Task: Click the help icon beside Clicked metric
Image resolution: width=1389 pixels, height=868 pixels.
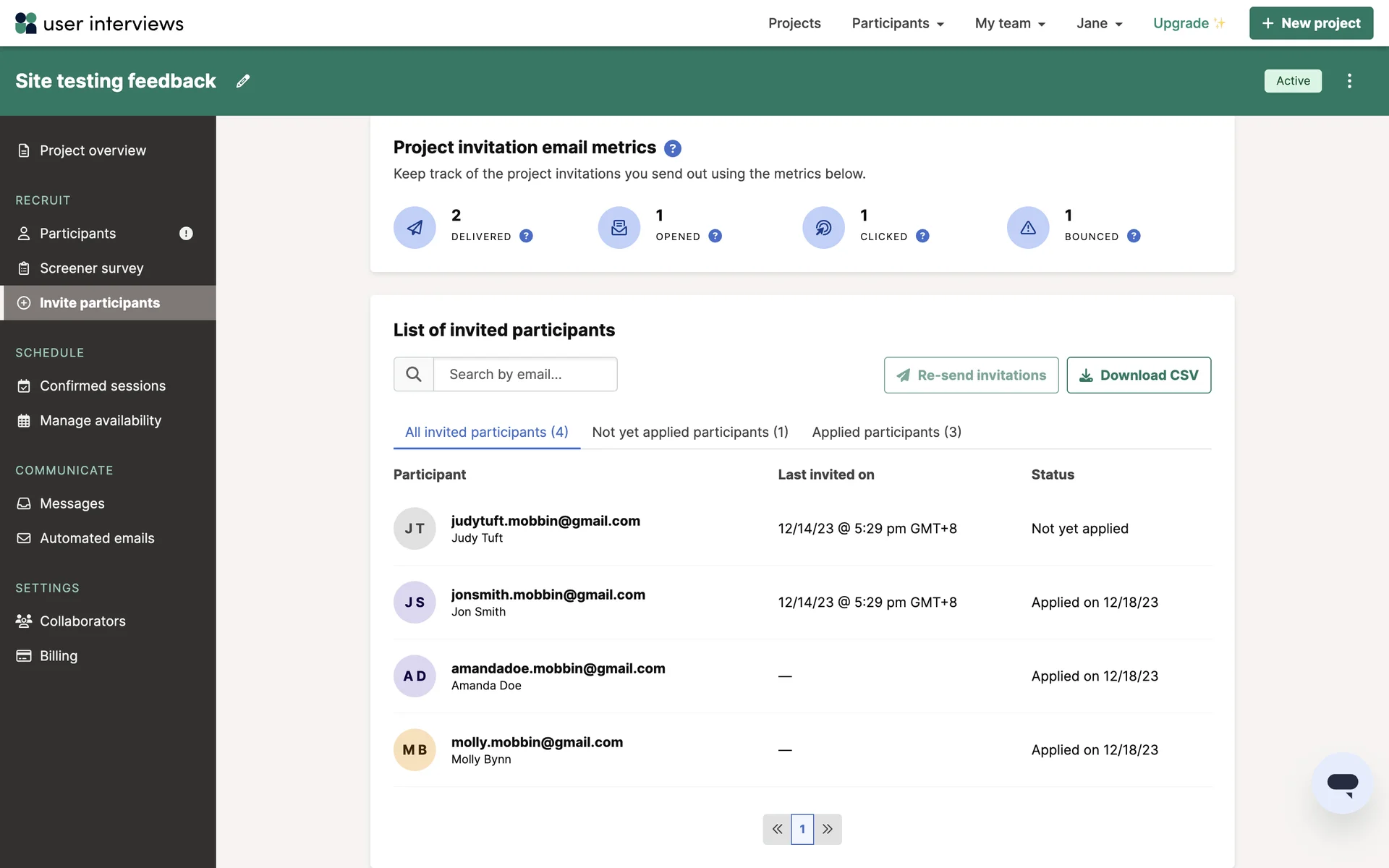Action: (922, 236)
